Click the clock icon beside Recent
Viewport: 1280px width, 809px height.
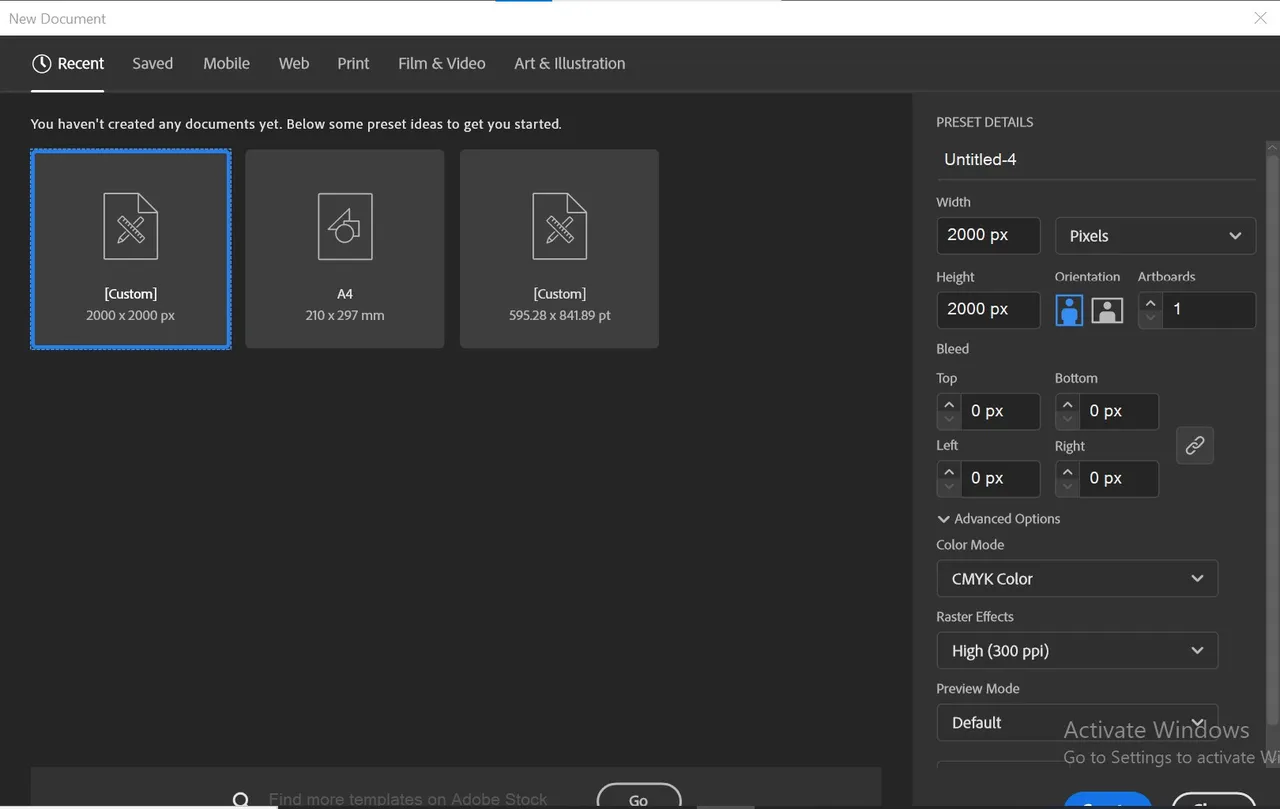click(x=41, y=63)
